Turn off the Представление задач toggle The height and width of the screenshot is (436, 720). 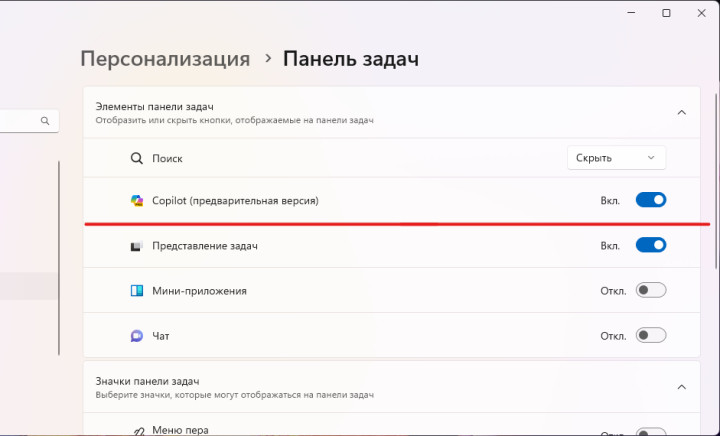tap(650, 245)
